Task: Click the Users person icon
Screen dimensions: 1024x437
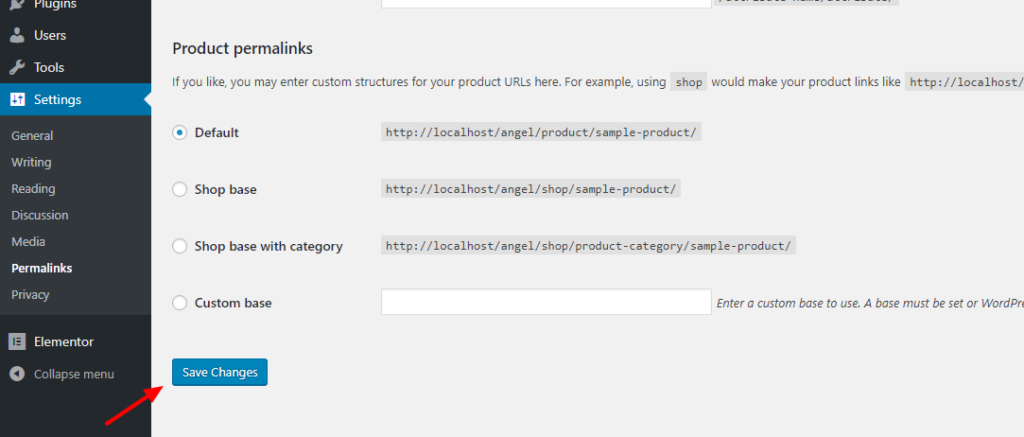Action: pyautogui.click(x=17, y=35)
